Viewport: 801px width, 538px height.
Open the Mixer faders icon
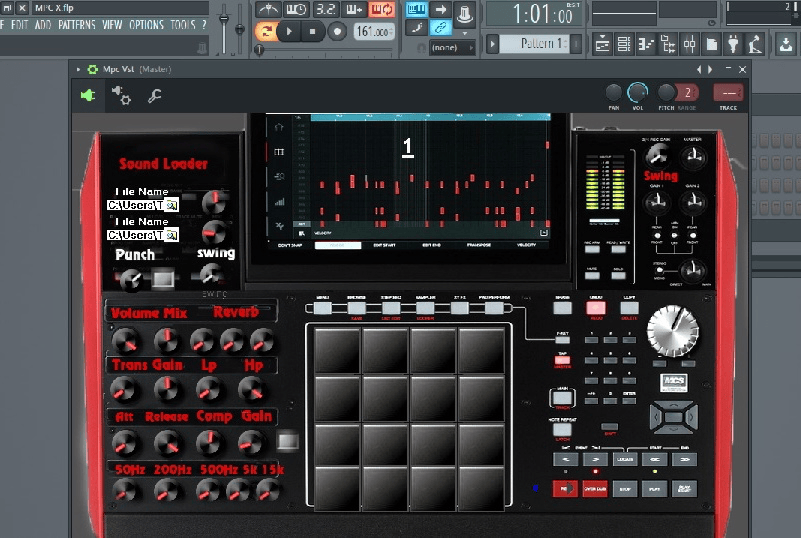click(x=690, y=44)
